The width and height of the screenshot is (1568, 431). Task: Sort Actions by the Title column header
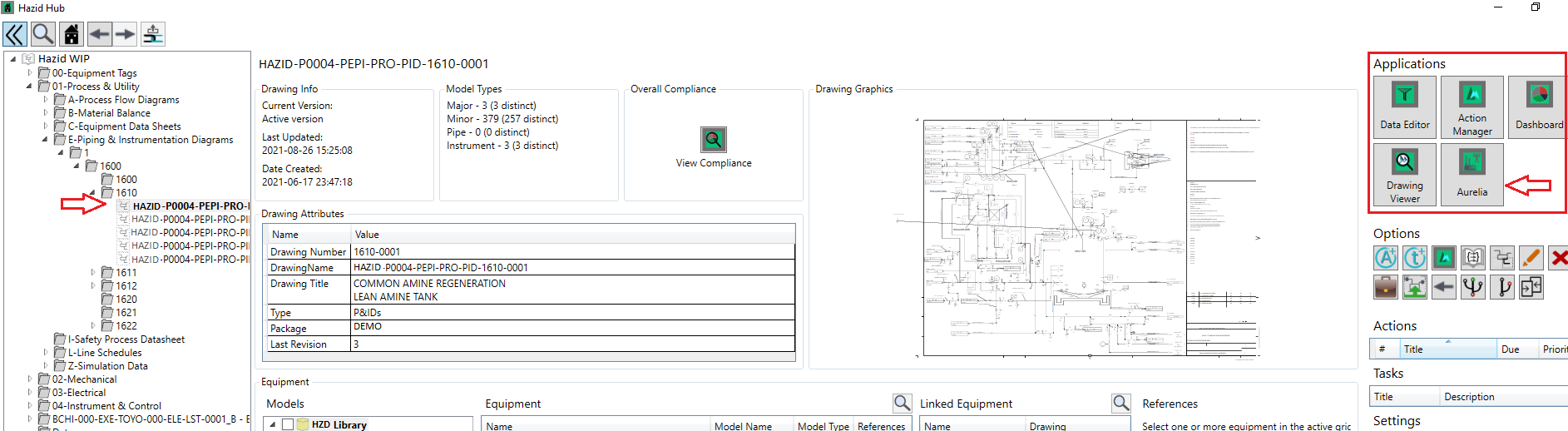point(1446,349)
